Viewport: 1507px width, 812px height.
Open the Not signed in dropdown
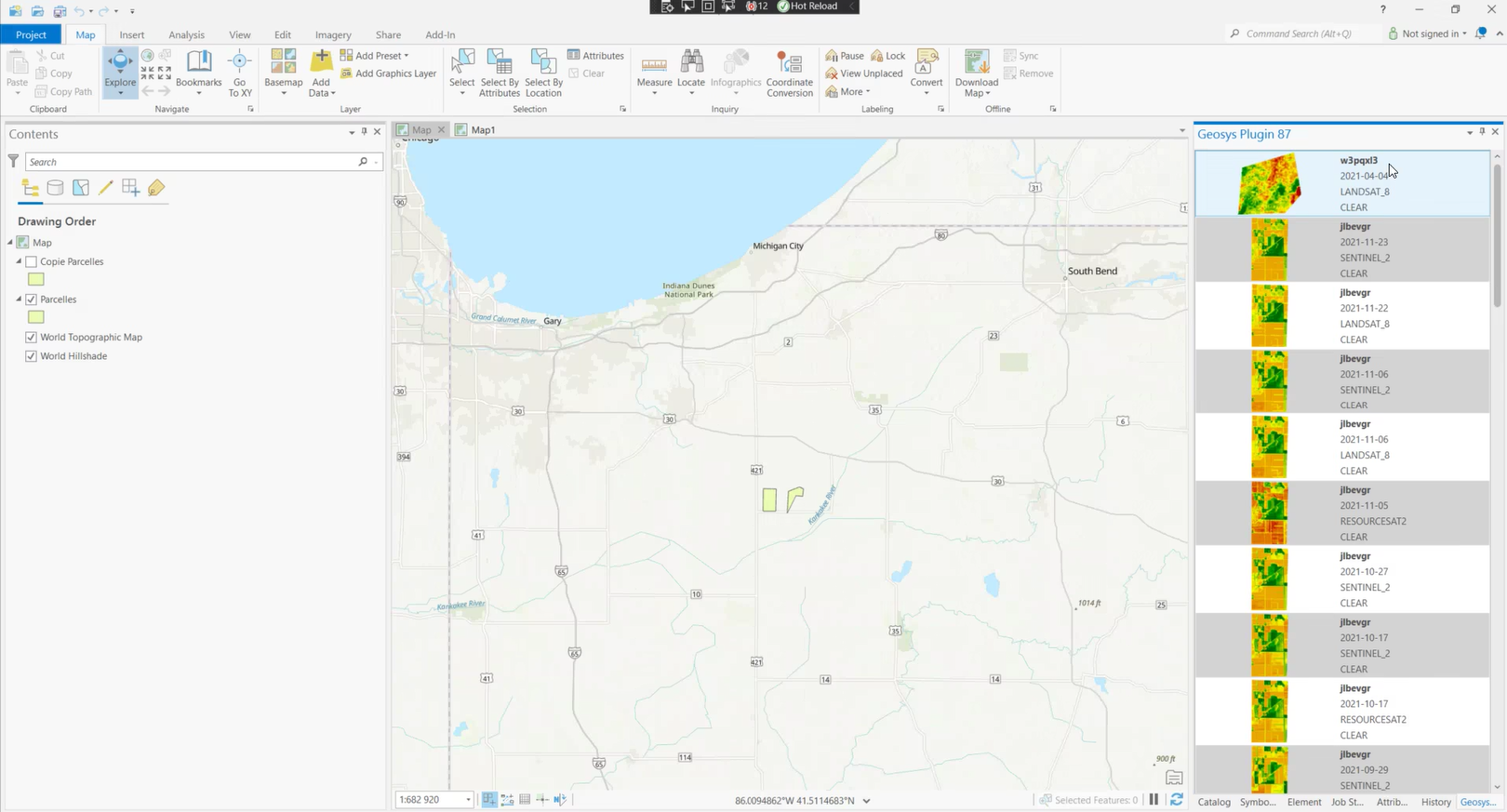pyautogui.click(x=1427, y=33)
